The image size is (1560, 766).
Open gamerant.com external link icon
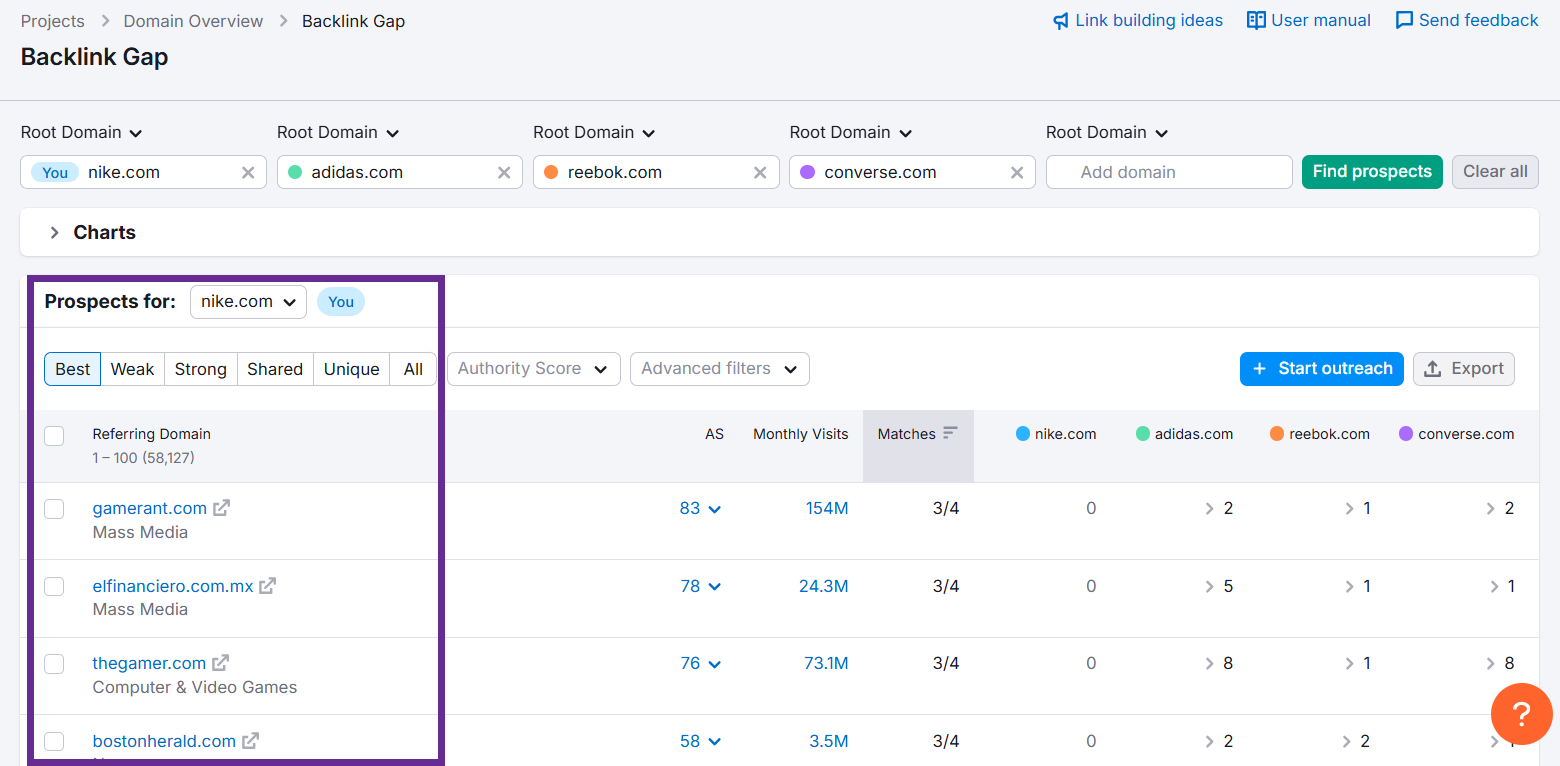tap(221, 508)
